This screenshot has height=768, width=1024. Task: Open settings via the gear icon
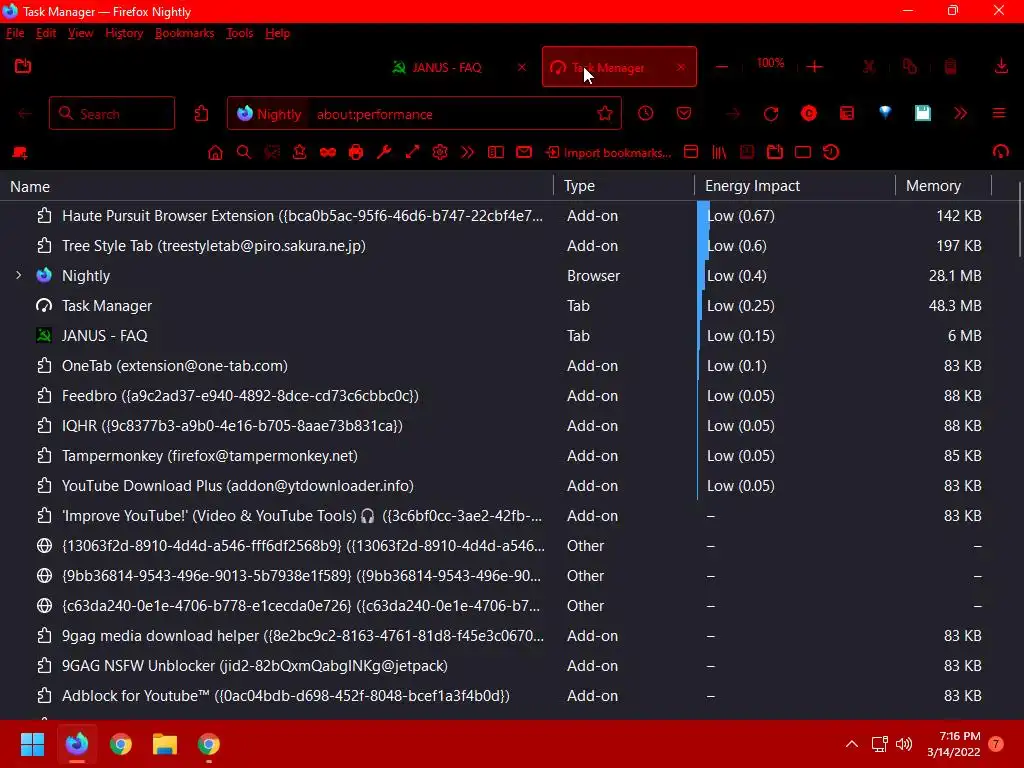440,153
